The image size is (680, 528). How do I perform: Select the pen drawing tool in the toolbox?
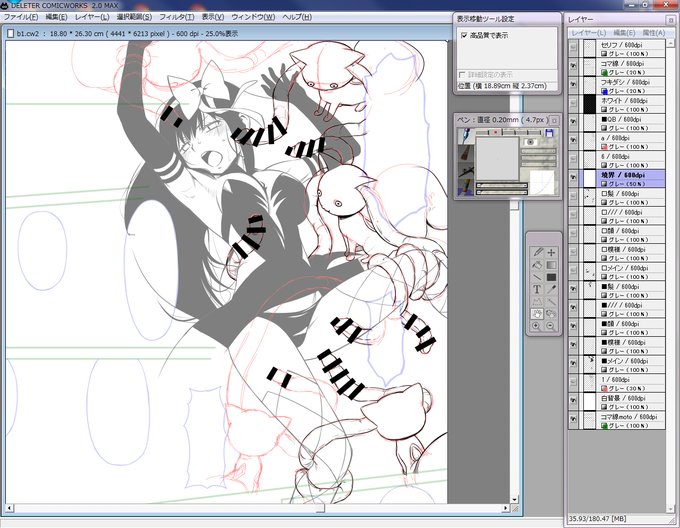point(537,252)
